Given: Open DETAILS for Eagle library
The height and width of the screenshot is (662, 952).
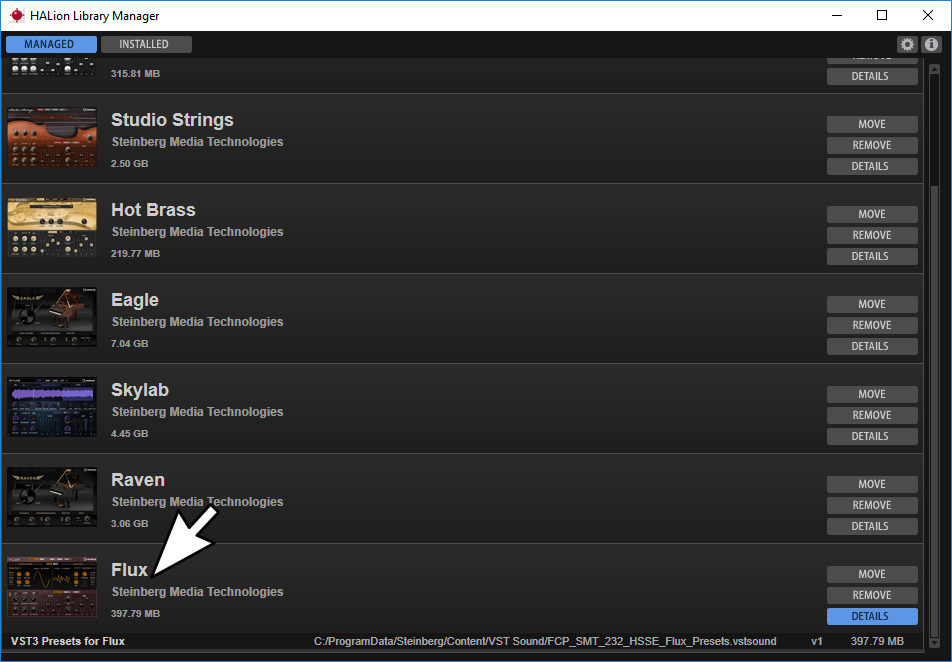Looking at the screenshot, I should click(872, 346).
